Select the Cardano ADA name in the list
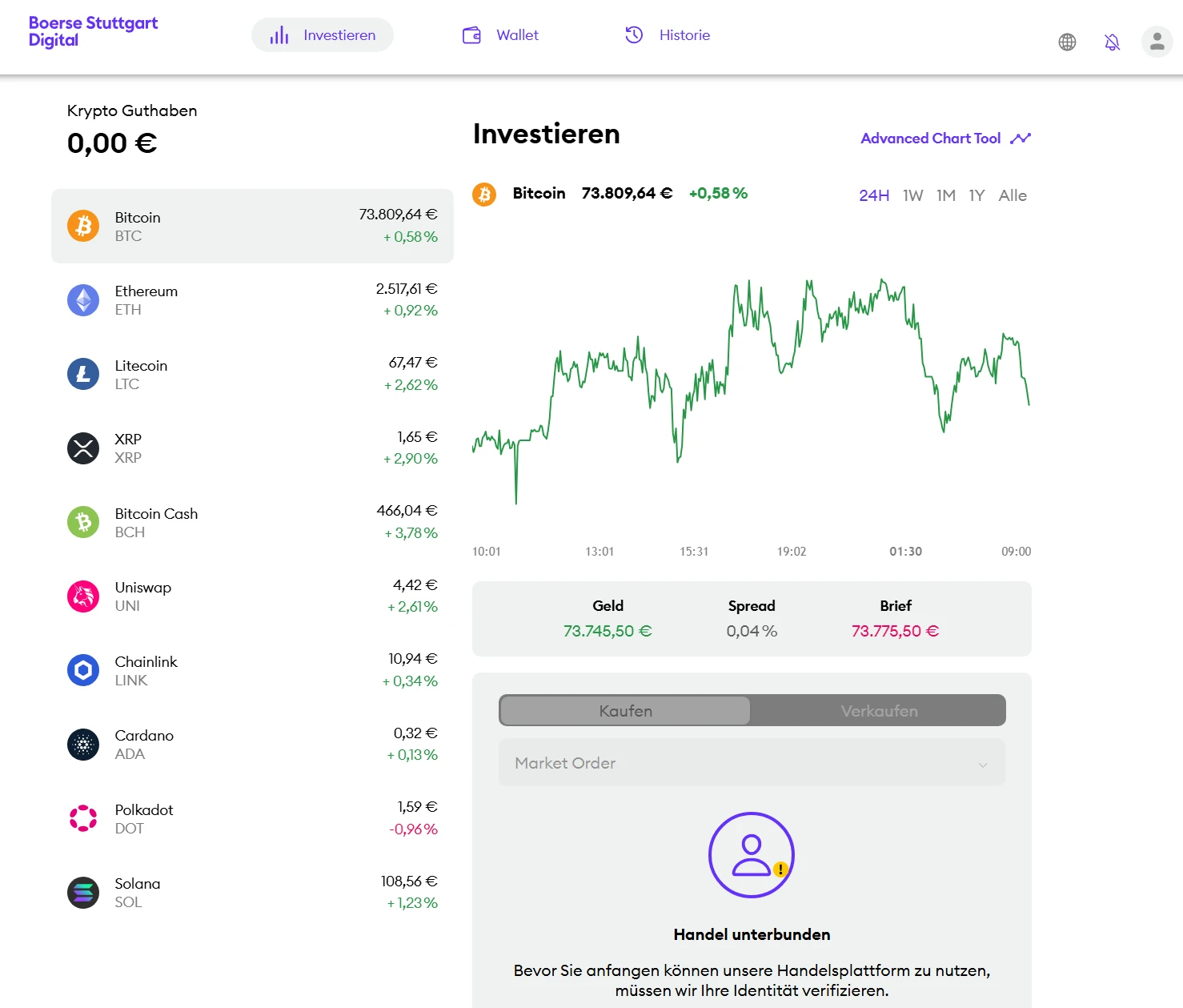Screen dimensions: 1183x1008 [x=144, y=745]
